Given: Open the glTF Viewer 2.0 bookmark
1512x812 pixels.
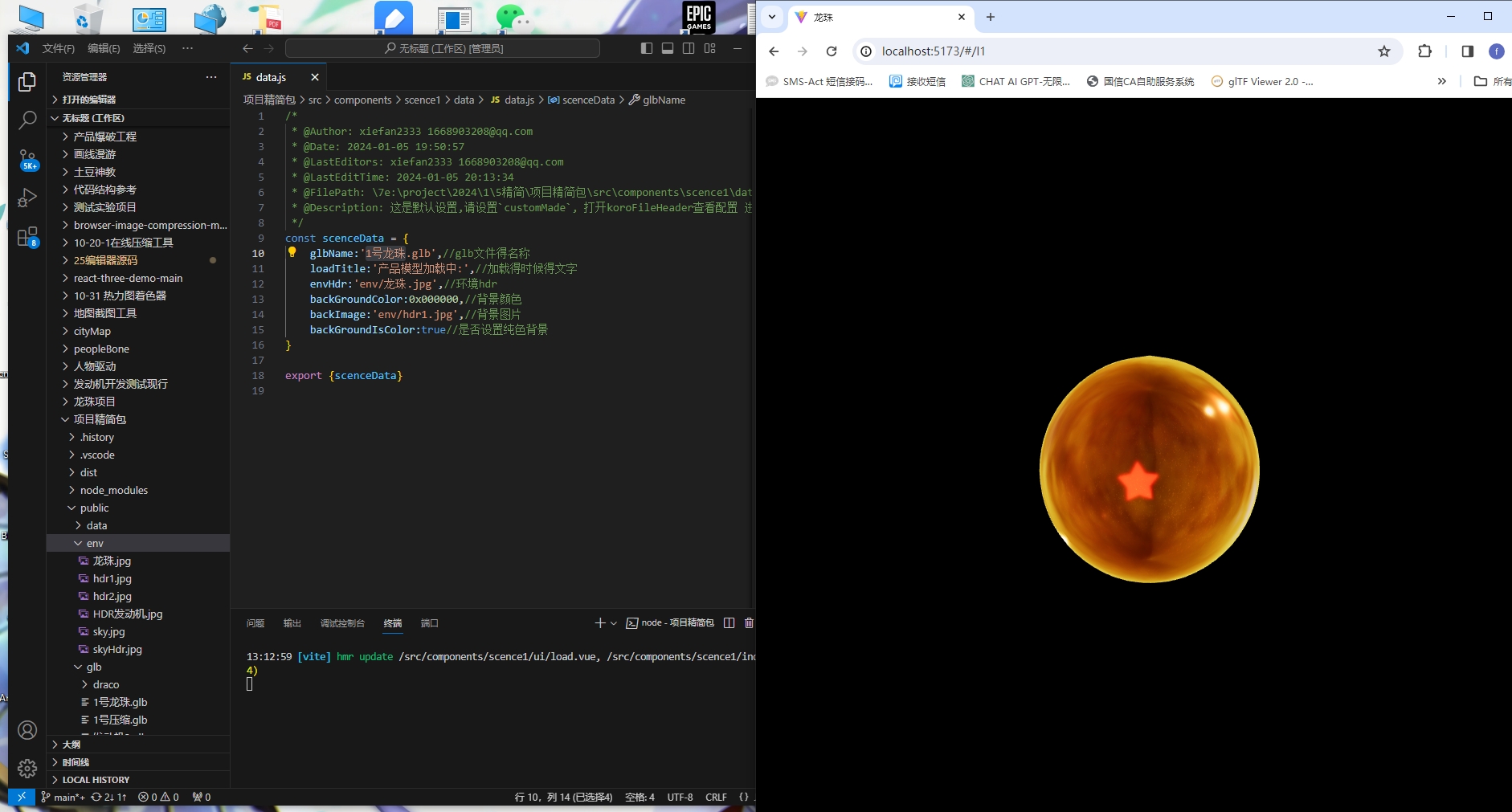Looking at the screenshot, I should click(x=1262, y=81).
